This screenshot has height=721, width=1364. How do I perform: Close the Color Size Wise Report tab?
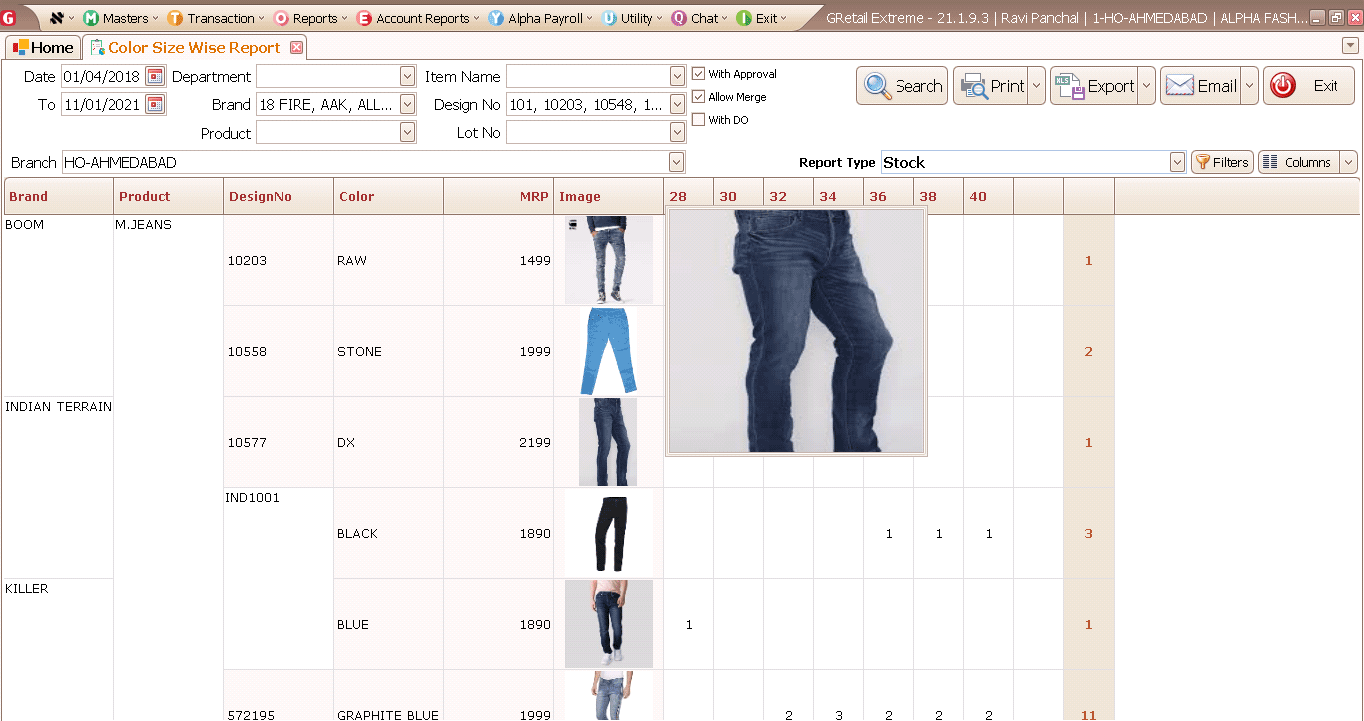coord(296,48)
